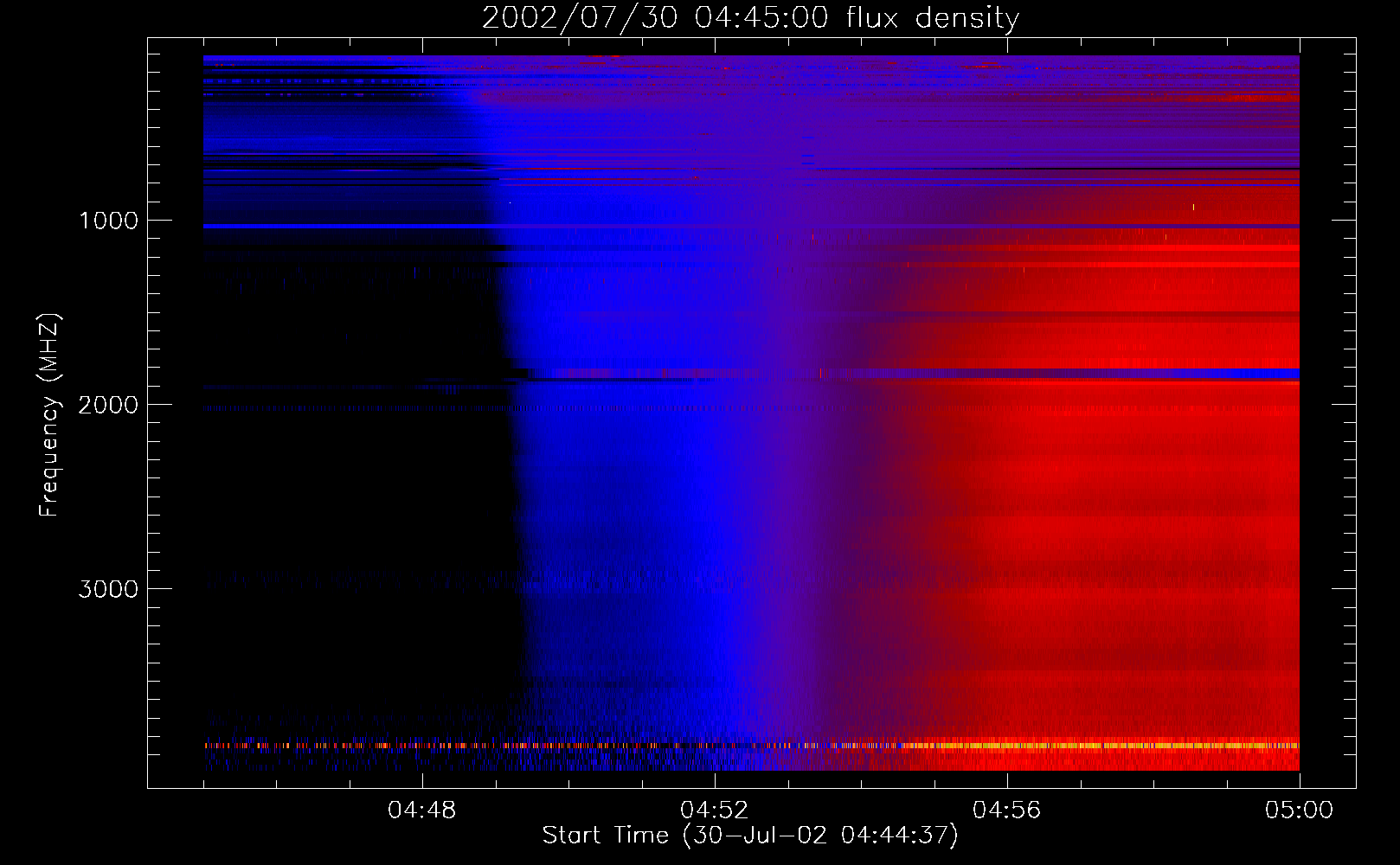Click the 1000 frequency tick label
This screenshot has width=1400, height=865.
(108, 220)
